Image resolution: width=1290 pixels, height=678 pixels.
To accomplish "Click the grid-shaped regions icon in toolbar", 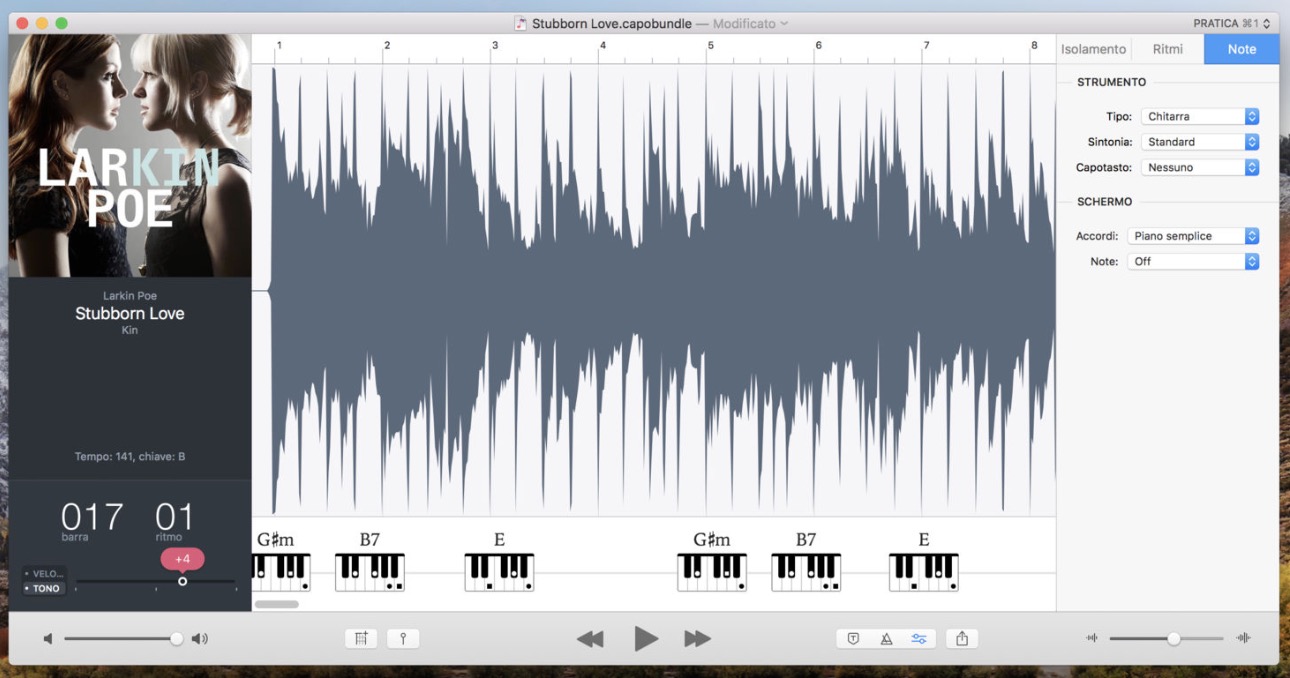I will point(361,638).
